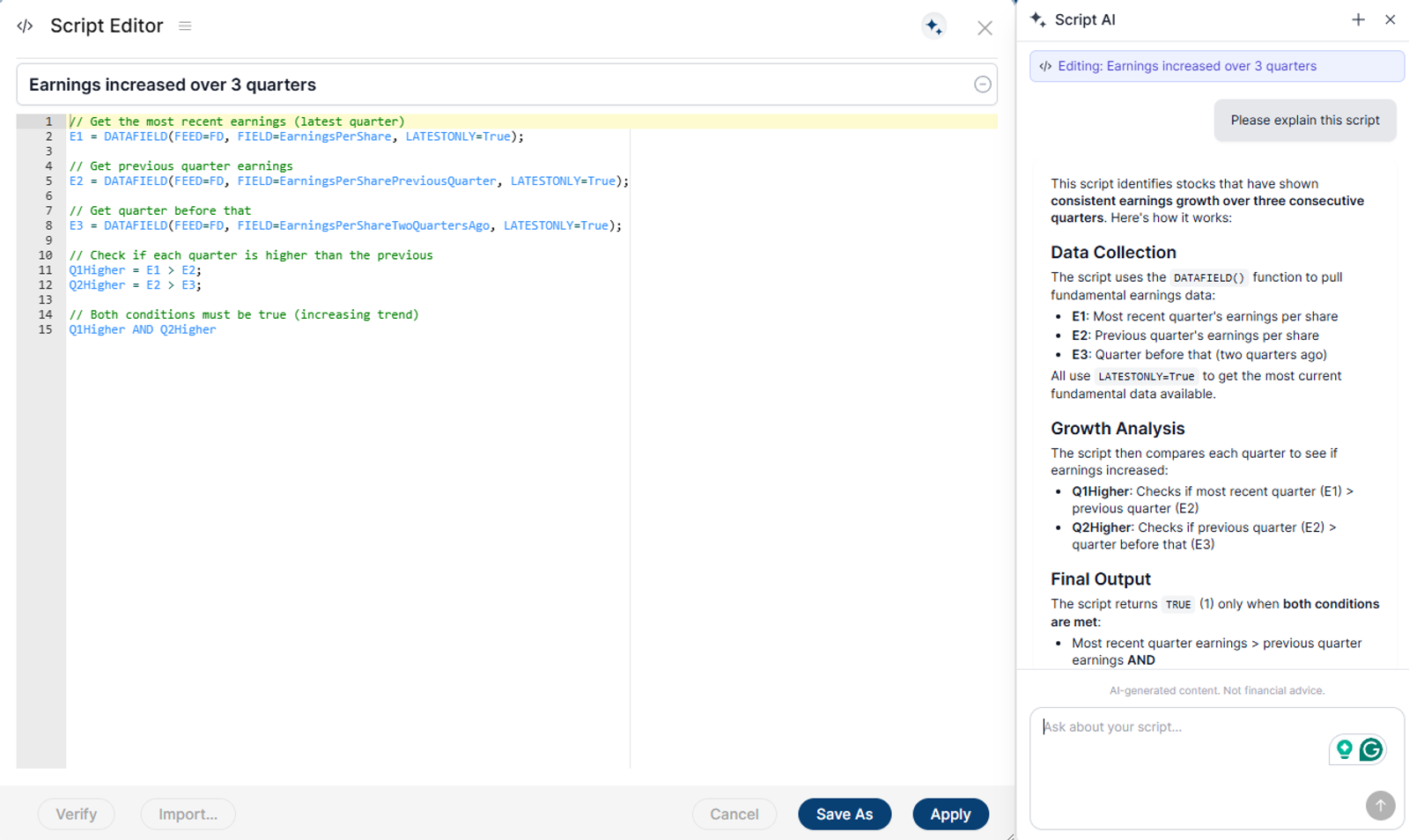Click the EarningsPerShareTwoQuartersAgo code line

[345, 225]
